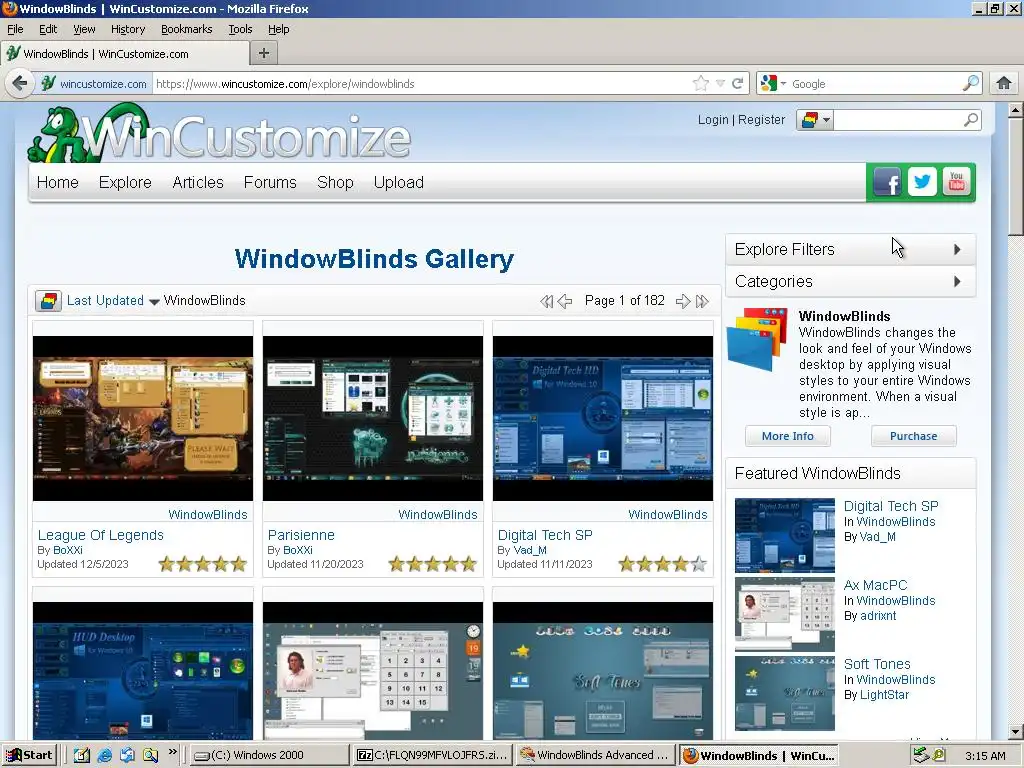
Task: Open WinCustomize Twitter icon
Action: [x=922, y=182]
